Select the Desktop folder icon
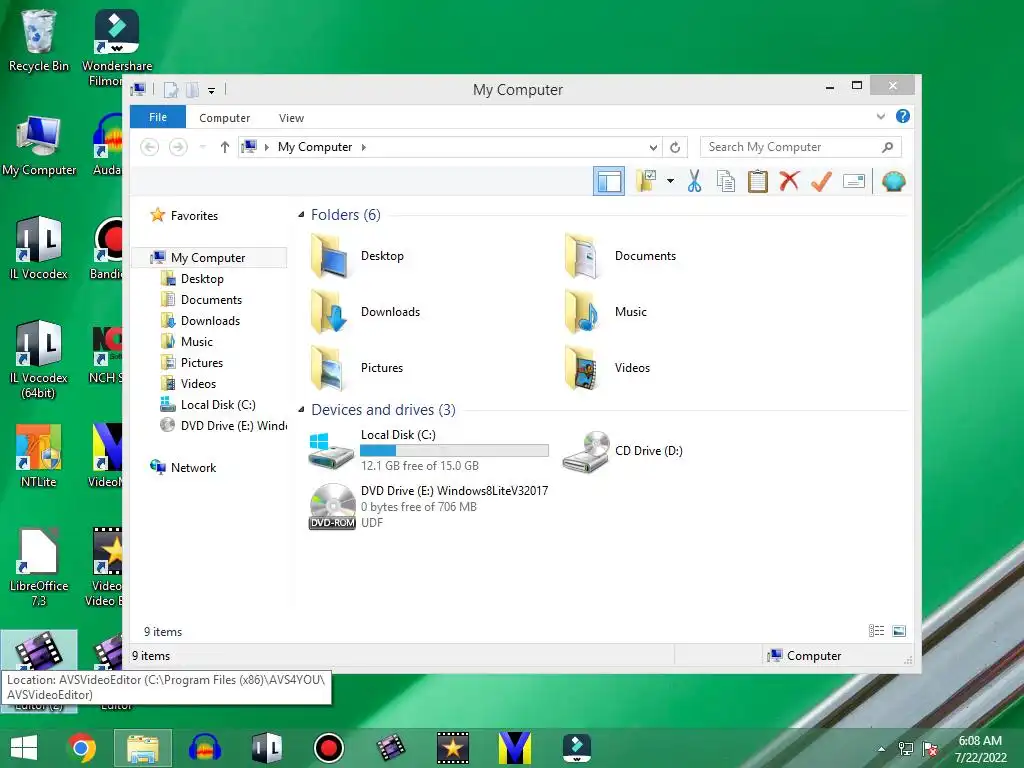 (x=329, y=256)
